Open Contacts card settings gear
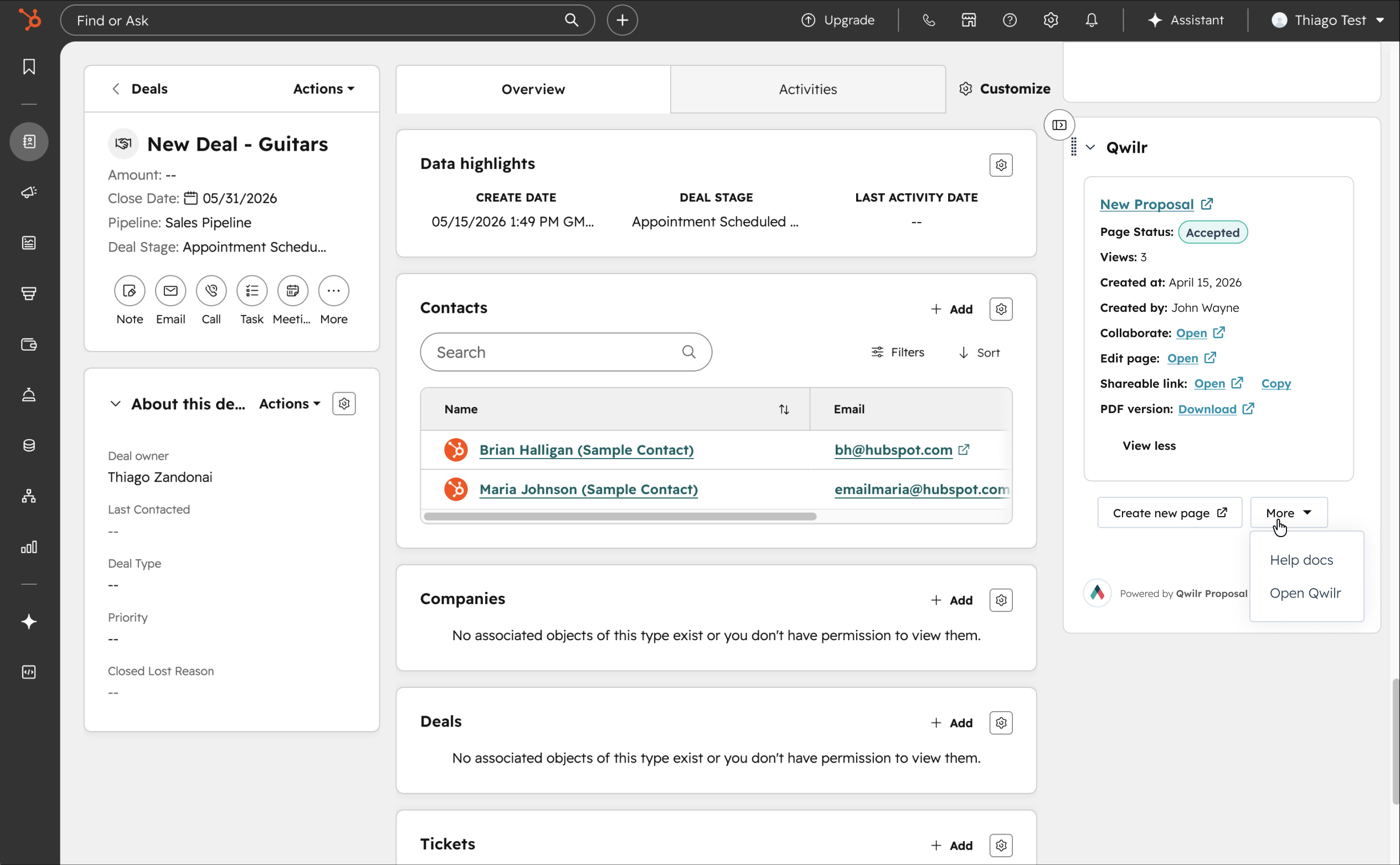Image resolution: width=1400 pixels, height=865 pixels. pyautogui.click(x=1001, y=309)
